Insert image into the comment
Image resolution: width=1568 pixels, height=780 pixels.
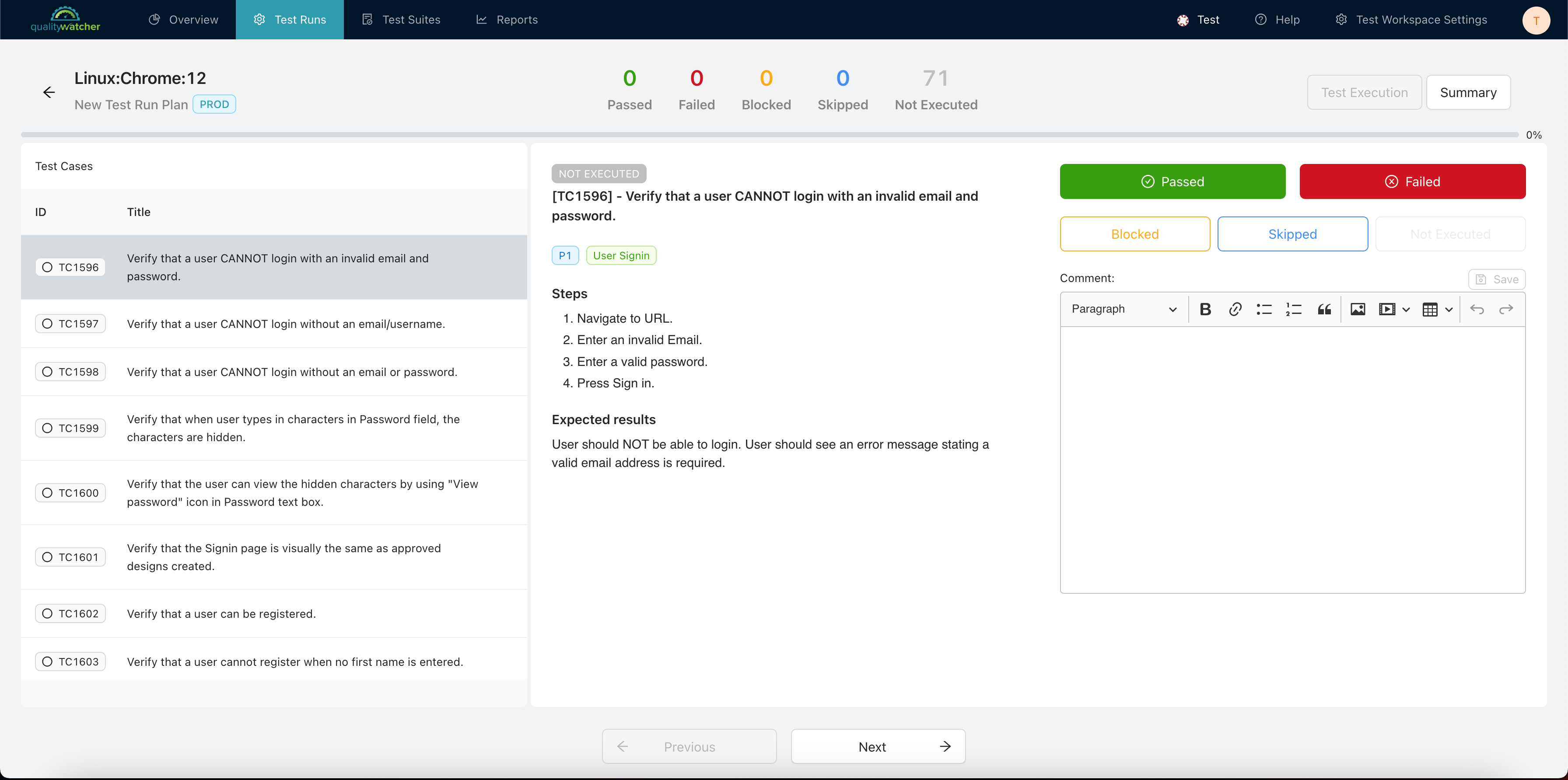click(x=1358, y=309)
